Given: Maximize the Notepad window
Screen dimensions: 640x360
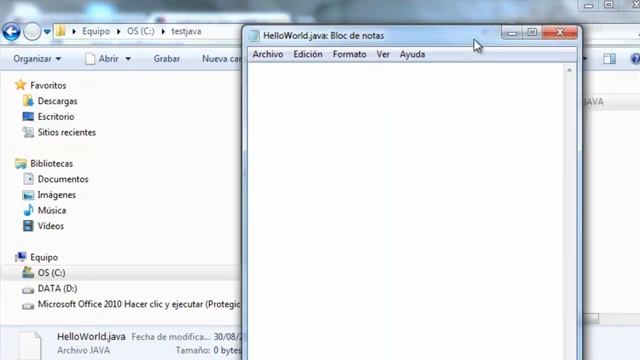Looking at the screenshot, I should (532, 32).
